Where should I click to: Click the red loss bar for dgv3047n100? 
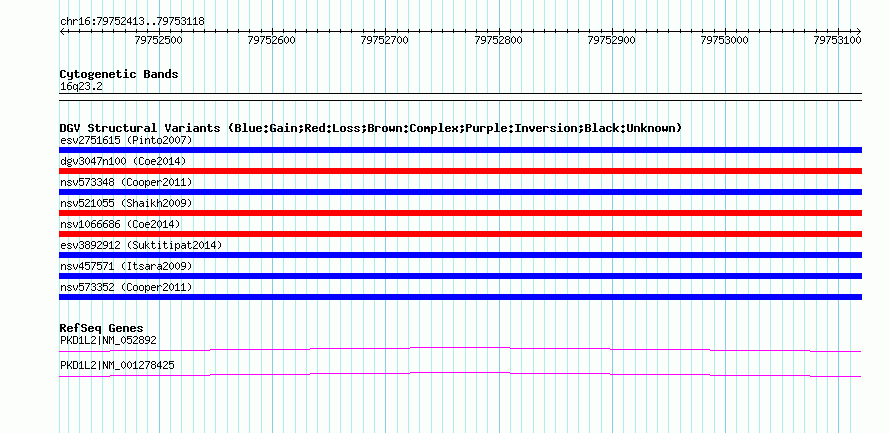[460, 171]
